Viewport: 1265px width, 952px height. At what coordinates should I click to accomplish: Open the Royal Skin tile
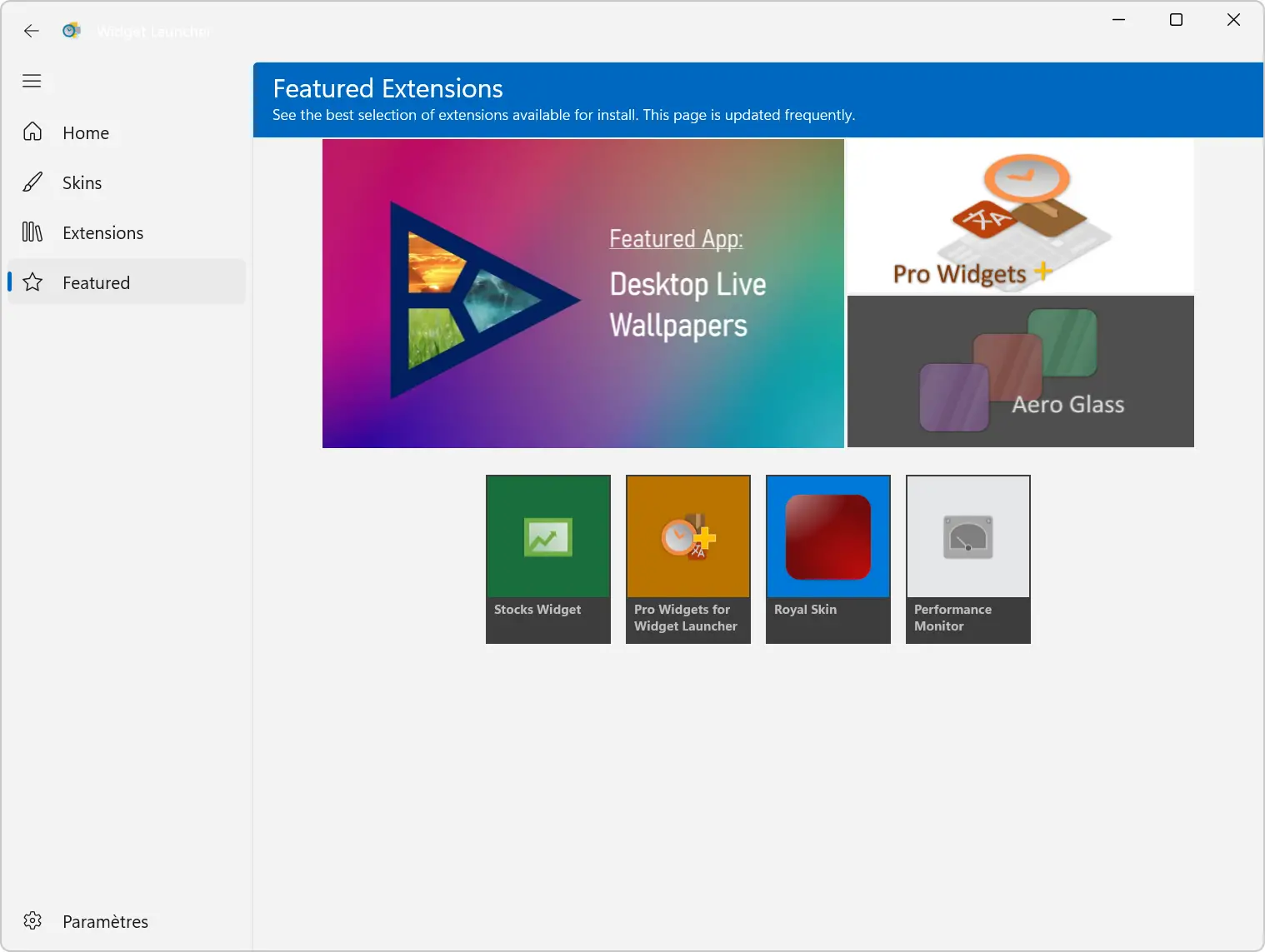point(828,559)
